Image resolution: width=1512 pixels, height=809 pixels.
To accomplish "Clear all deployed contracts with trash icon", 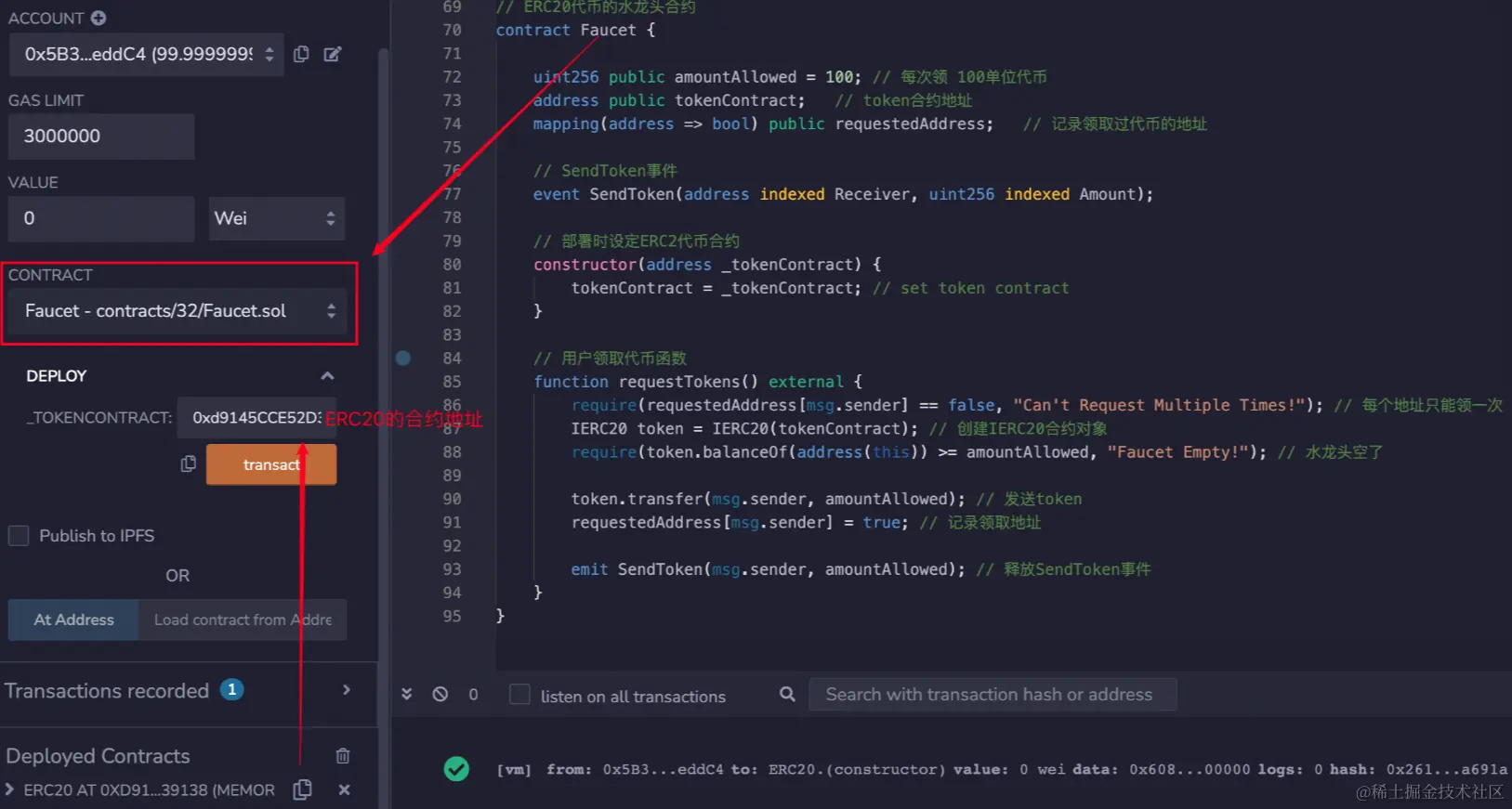I will (343, 756).
